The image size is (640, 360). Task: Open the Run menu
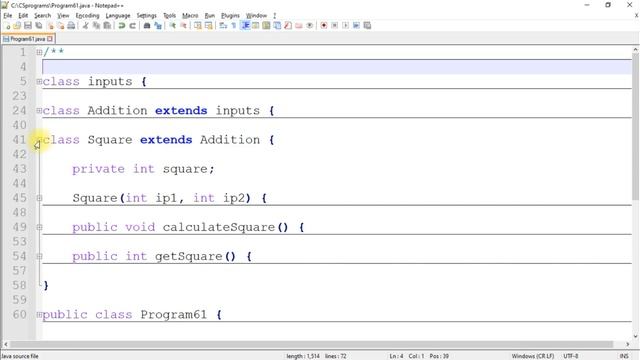[x=209, y=16]
